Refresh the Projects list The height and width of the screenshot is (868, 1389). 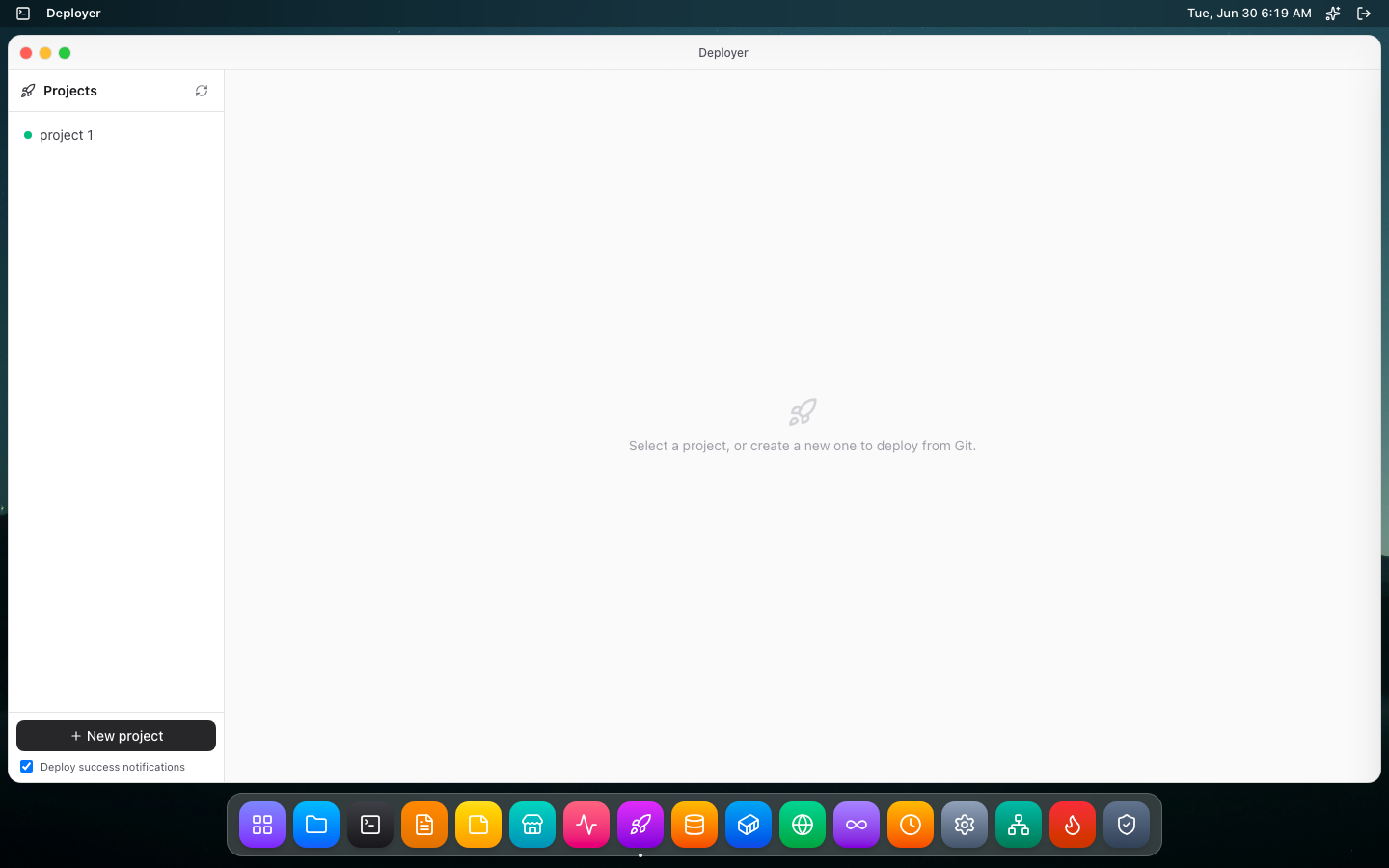[202, 91]
